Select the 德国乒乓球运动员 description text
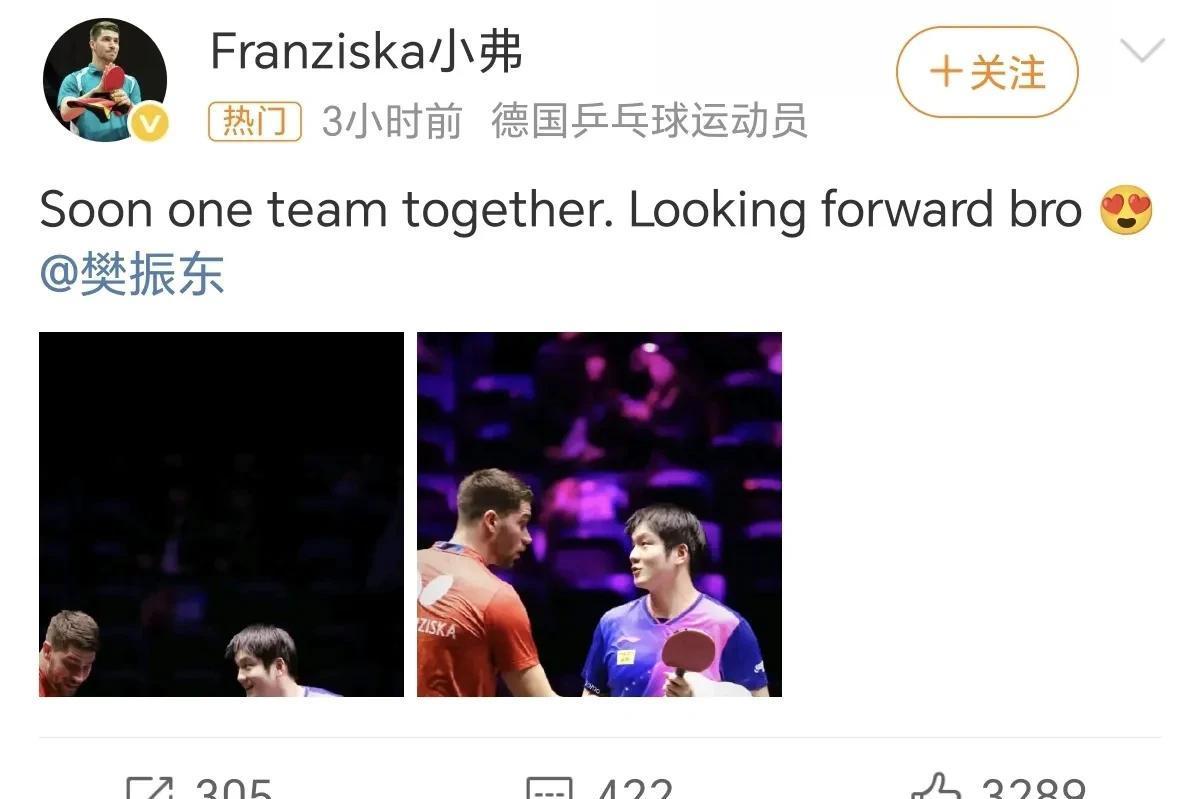The image size is (1200, 799). coord(649,122)
